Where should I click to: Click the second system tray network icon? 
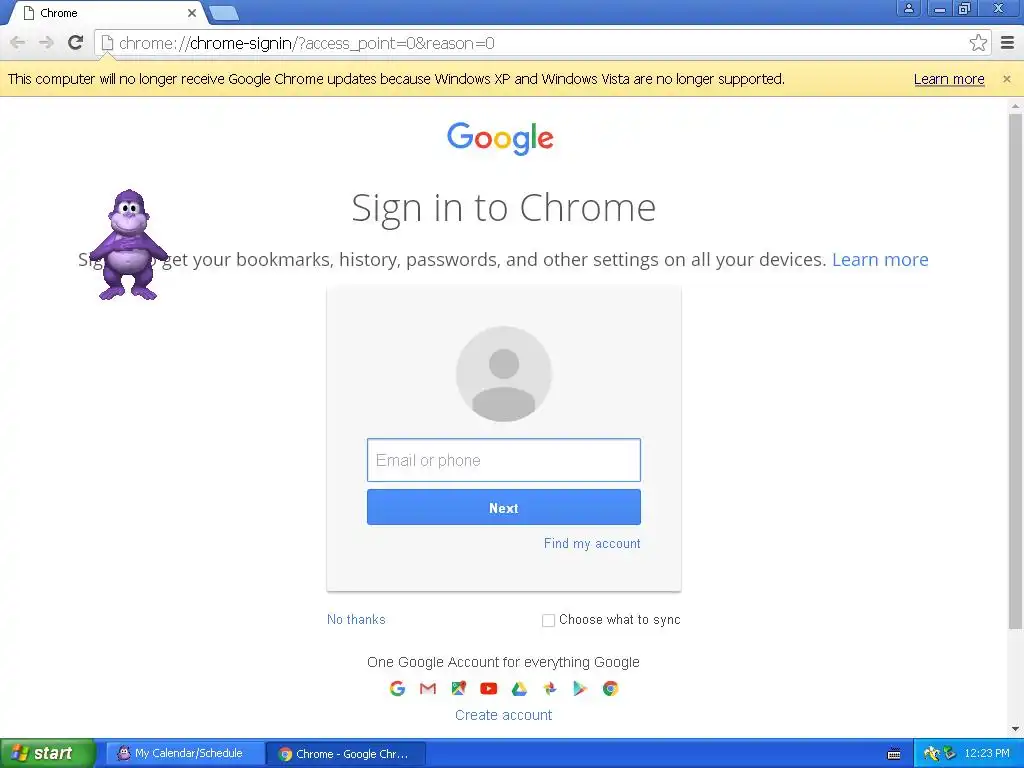pyautogui.click(x=949, y=754)
